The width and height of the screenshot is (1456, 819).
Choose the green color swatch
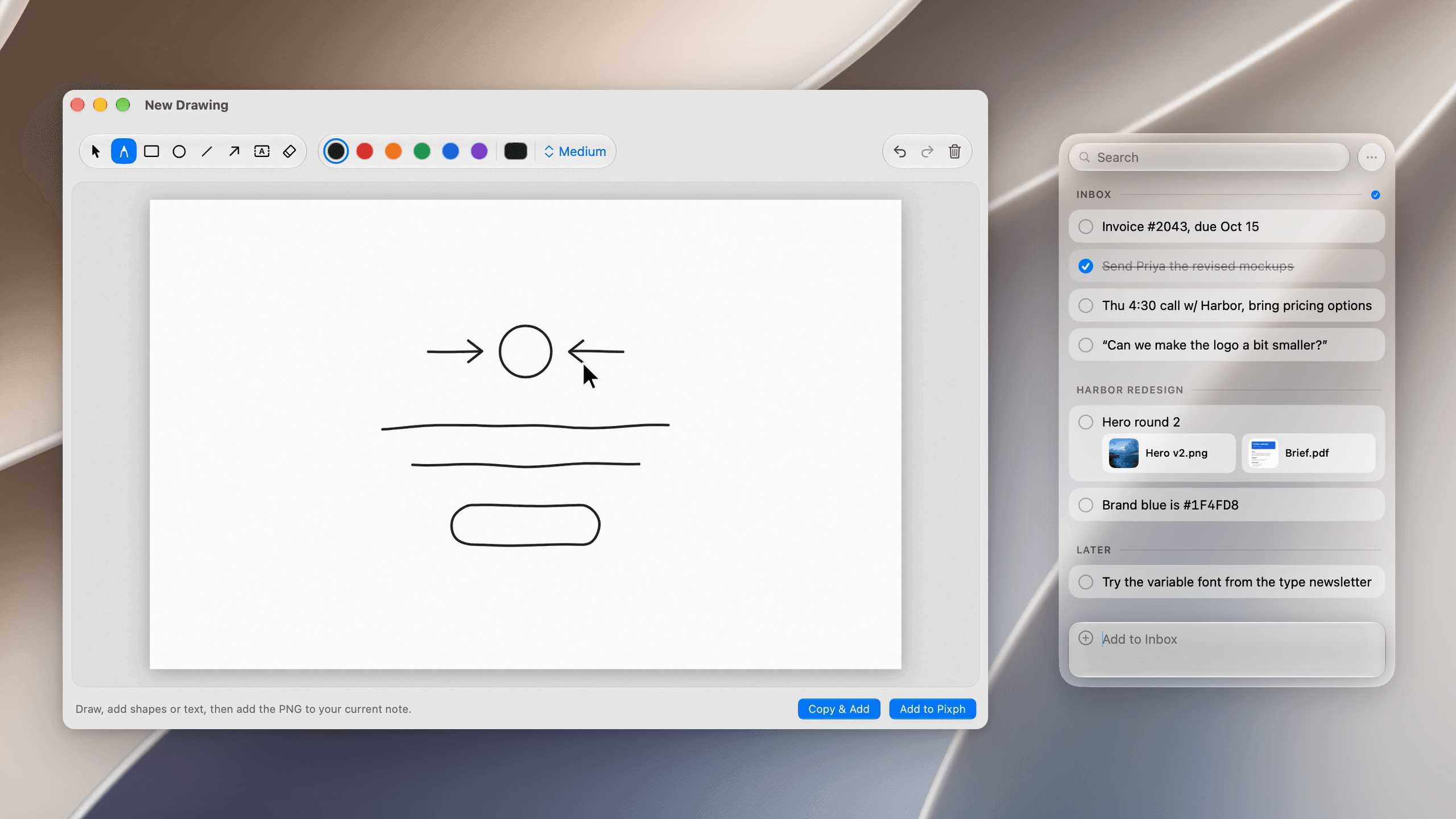[x=422, y=151]
